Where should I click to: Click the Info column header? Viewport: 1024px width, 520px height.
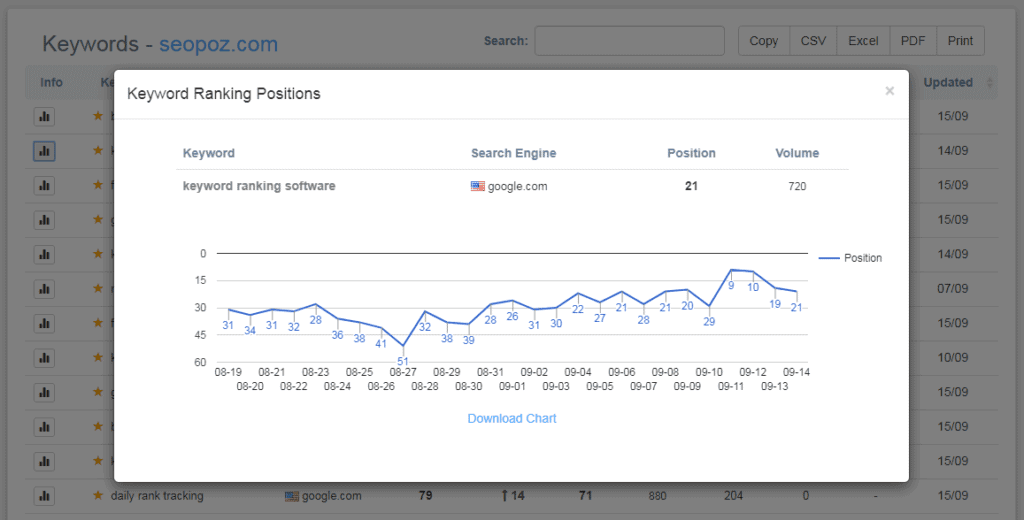[52, 82]
